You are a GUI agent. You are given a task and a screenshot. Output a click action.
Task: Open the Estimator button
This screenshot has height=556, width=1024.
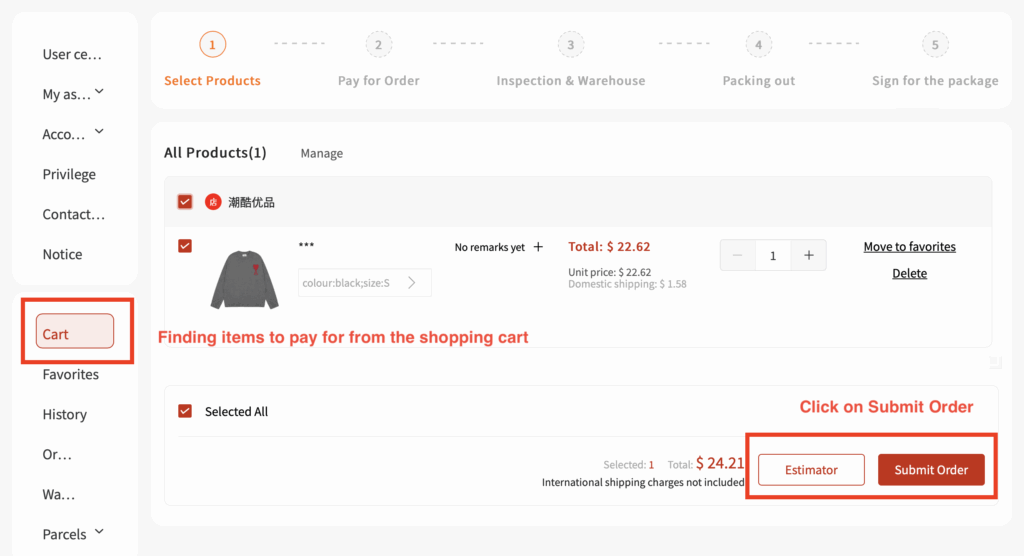point(811,470)
